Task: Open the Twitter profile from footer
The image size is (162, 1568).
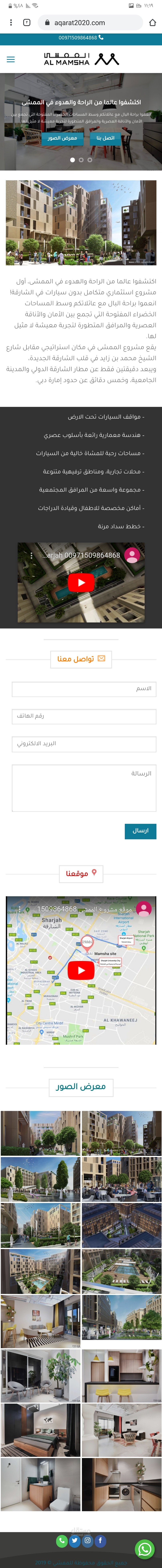Action: 75,1541
